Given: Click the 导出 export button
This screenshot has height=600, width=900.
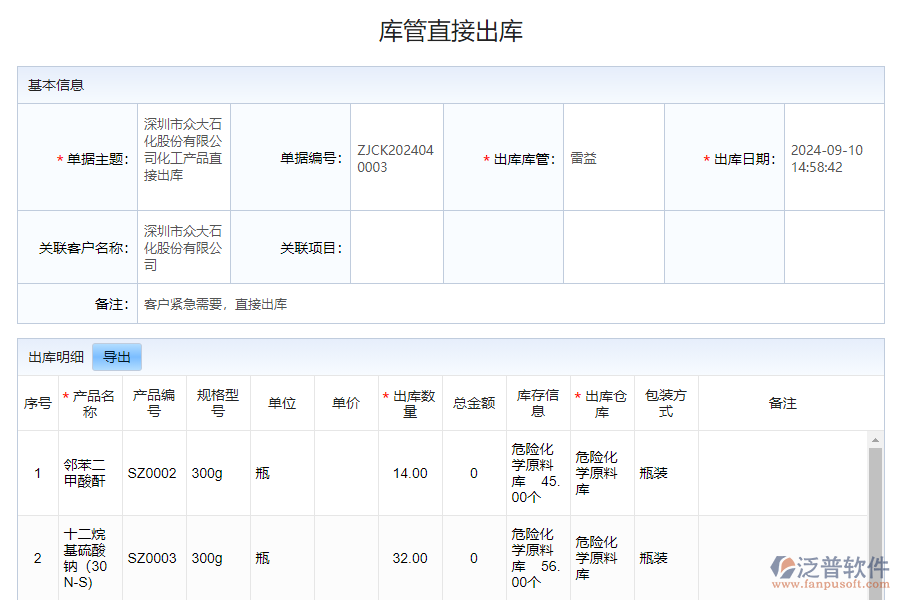Looking at the screenshot, I should point(117,357).
